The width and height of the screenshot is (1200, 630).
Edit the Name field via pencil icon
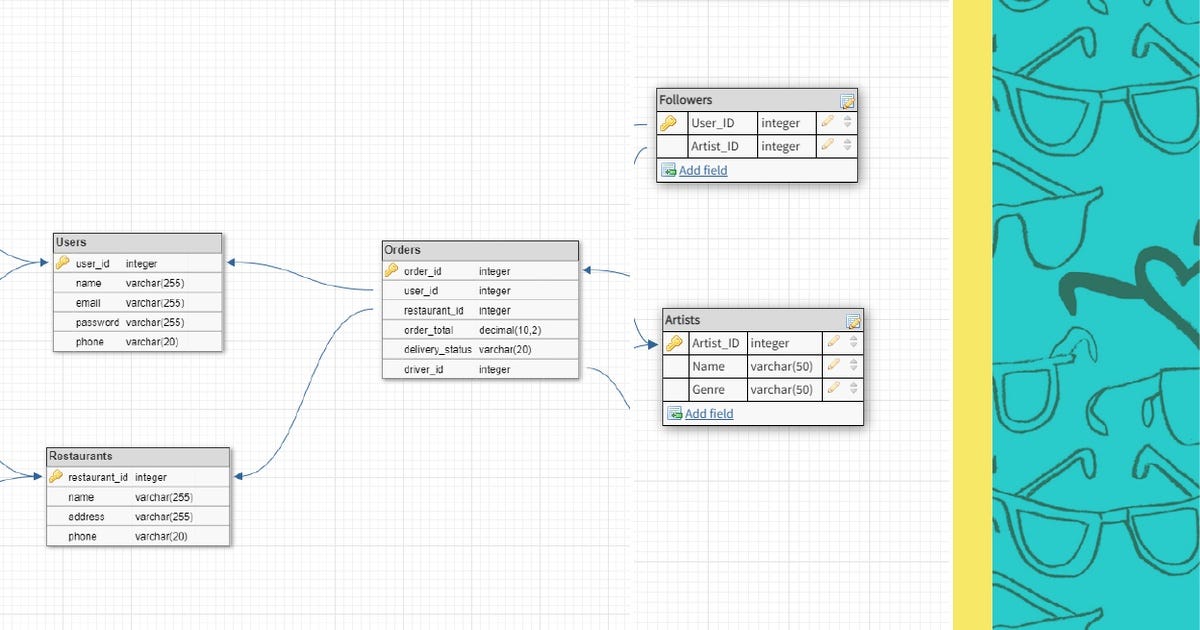pyautogui.click(x=833, y=366)
